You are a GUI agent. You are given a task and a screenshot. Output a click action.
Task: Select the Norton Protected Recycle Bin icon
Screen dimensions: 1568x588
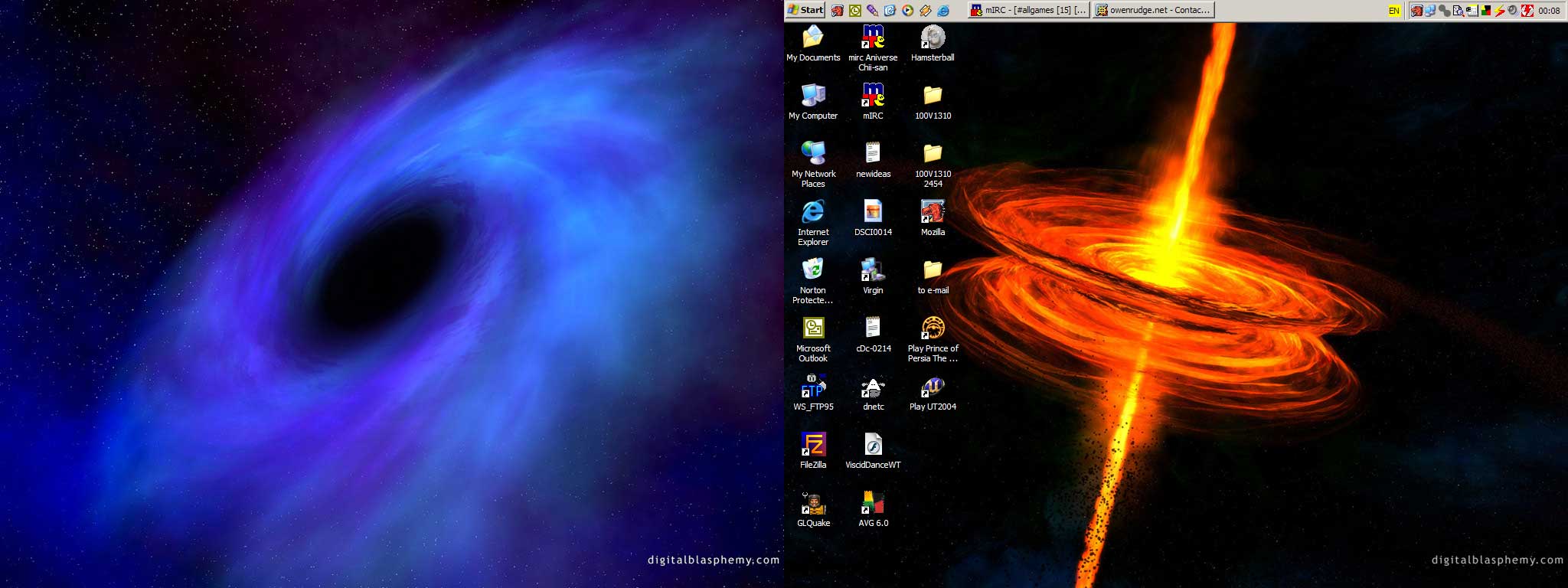813,270
